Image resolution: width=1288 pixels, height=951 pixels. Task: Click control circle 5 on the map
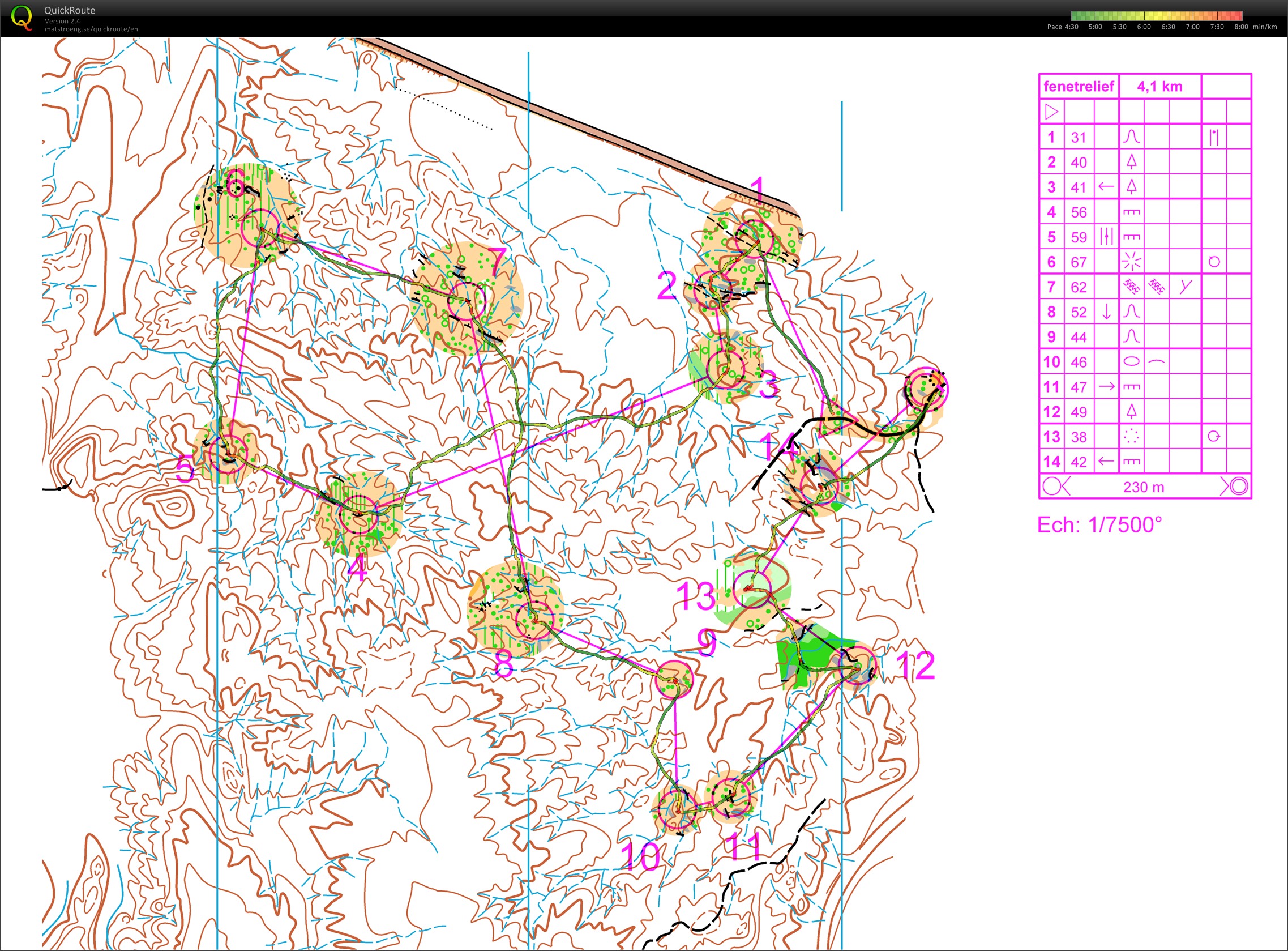(228, 454)
